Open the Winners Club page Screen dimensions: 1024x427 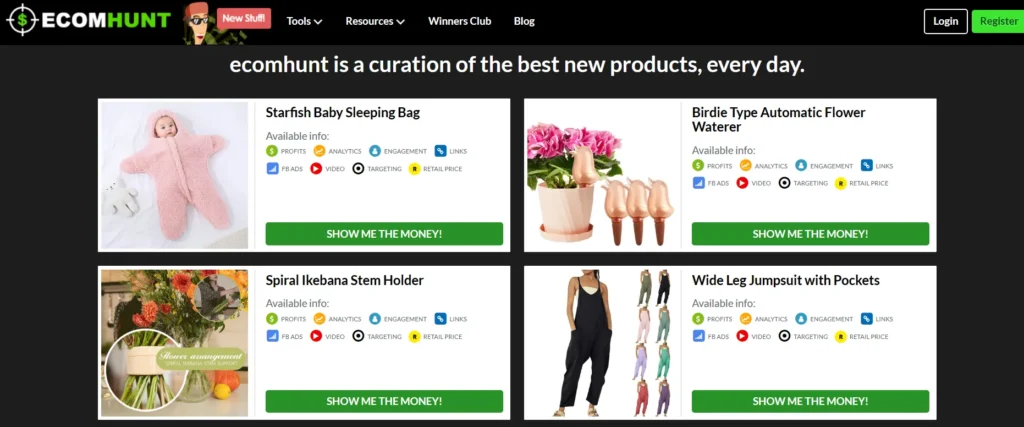[x=459, y=21]
